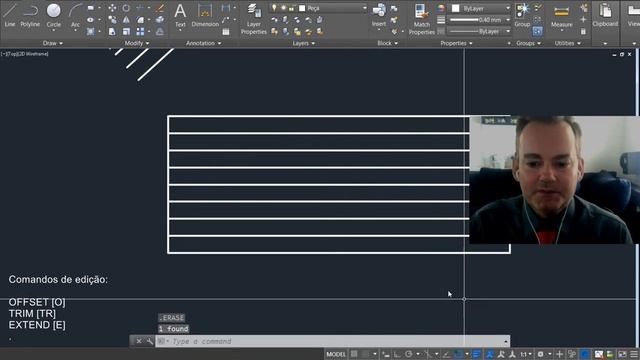Expand the Annotation panel
This screenshot has width=640, height=360.
[x=203, y=43]
